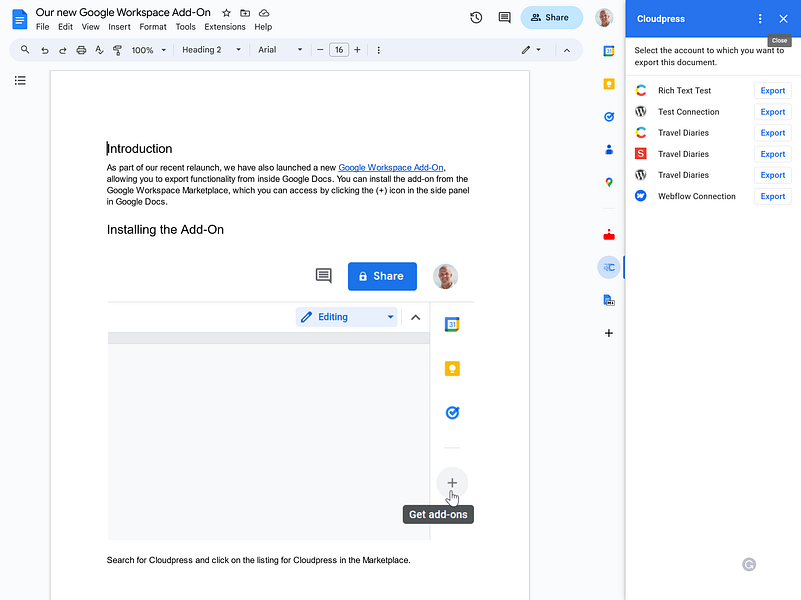Open Google Tasks in side panel
Image resolution: width=801 pixels, height=600 pixels.
click(608, 117)
